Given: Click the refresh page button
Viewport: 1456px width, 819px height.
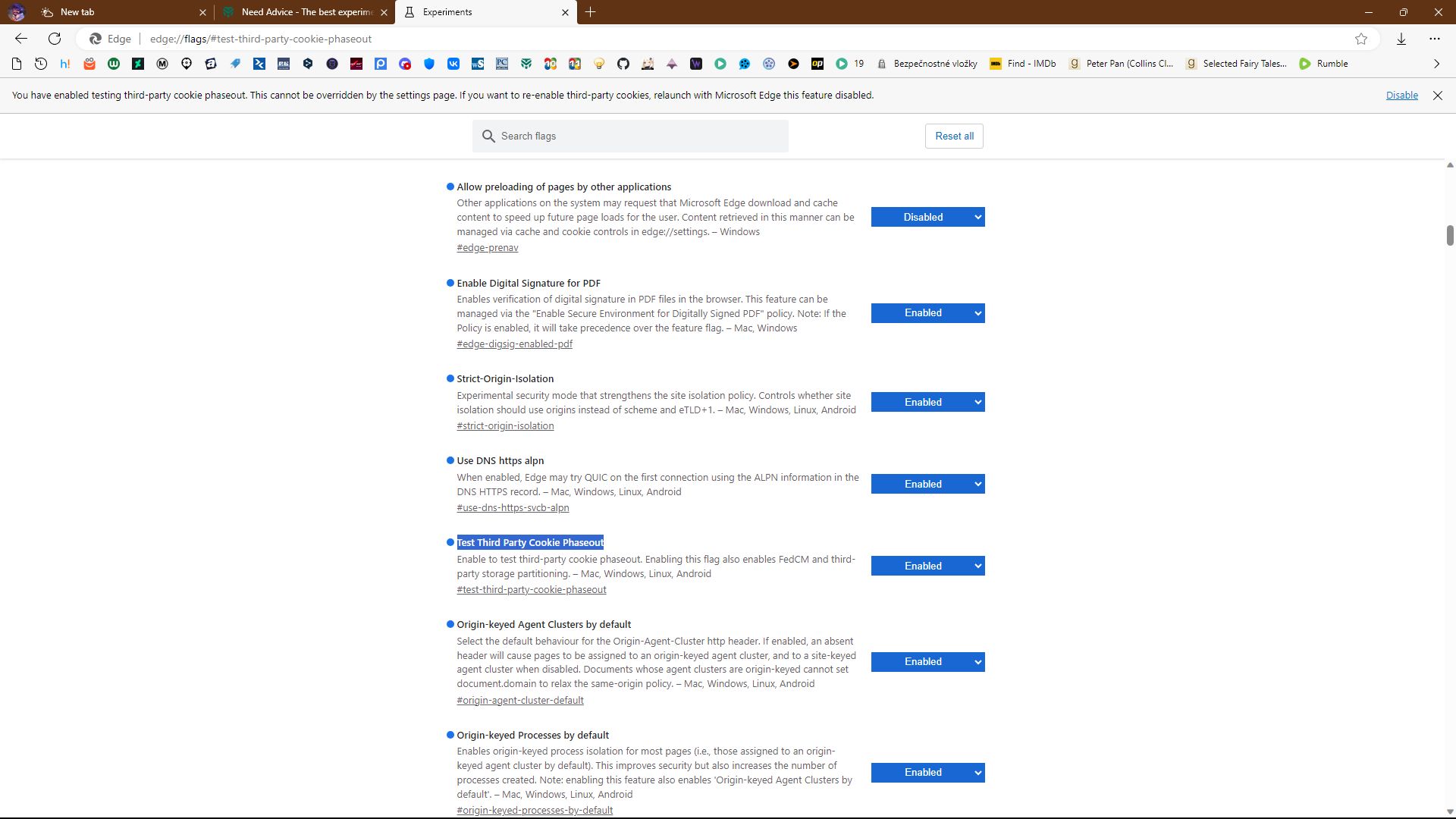Looking at the screenshot, I should coord(55,39).
